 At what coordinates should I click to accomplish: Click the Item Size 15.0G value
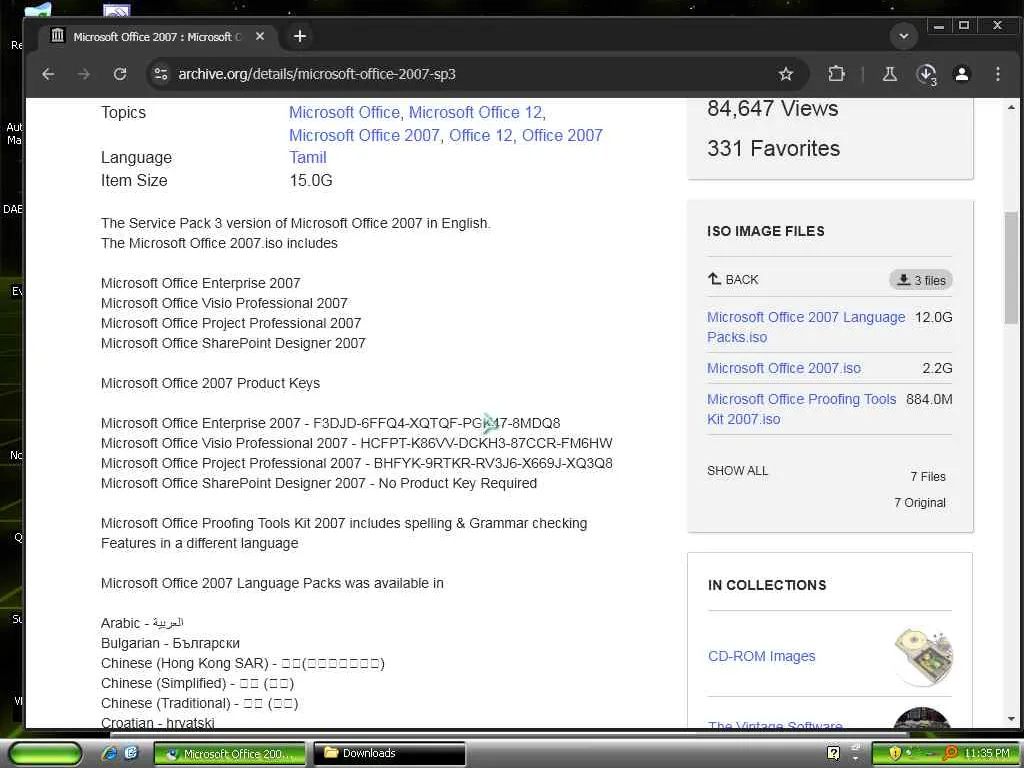(x=311, y=180)
